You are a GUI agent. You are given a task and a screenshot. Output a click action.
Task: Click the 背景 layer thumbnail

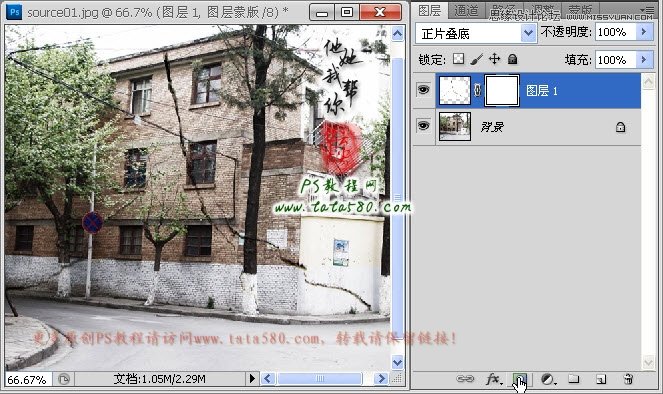coord(455,126)
